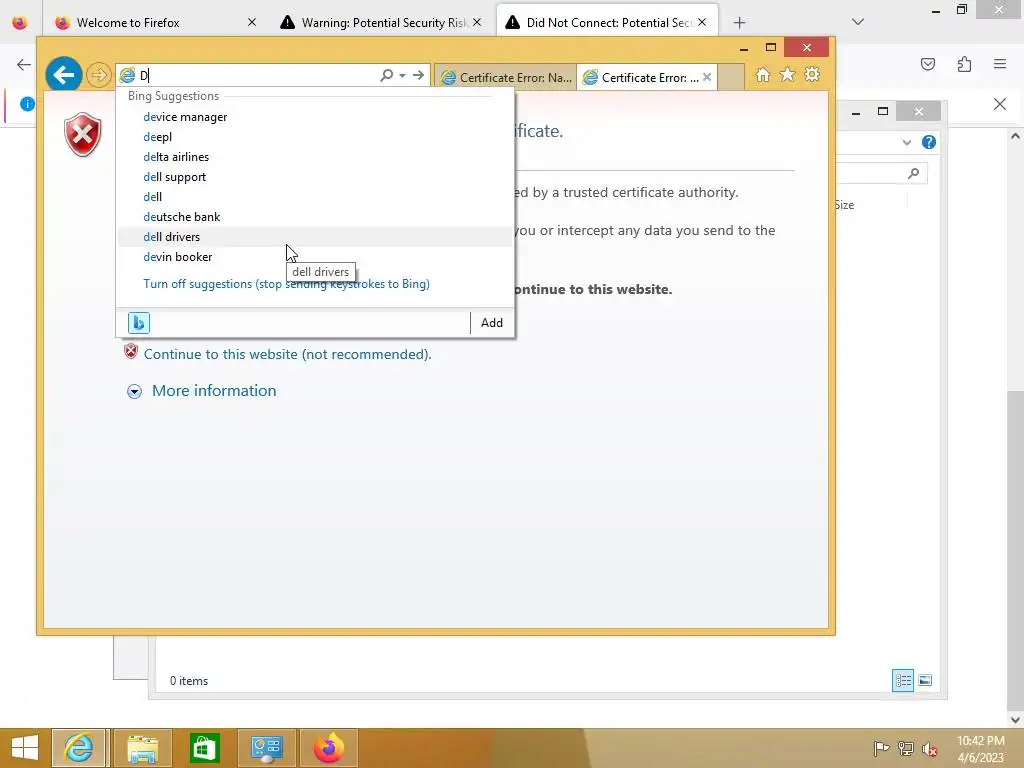This screenshot has height=768, width=1024.
Task: Click File Explorer 'Size' column header
Action: click(844, 205)
